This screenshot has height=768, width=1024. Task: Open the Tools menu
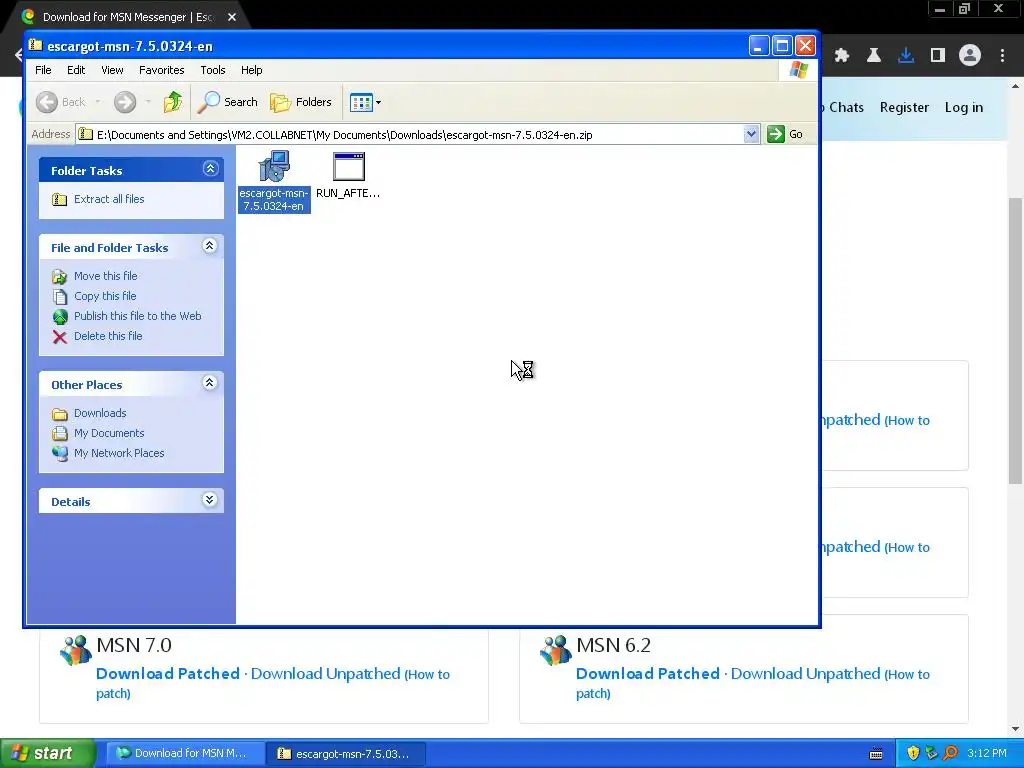[212, 70]
